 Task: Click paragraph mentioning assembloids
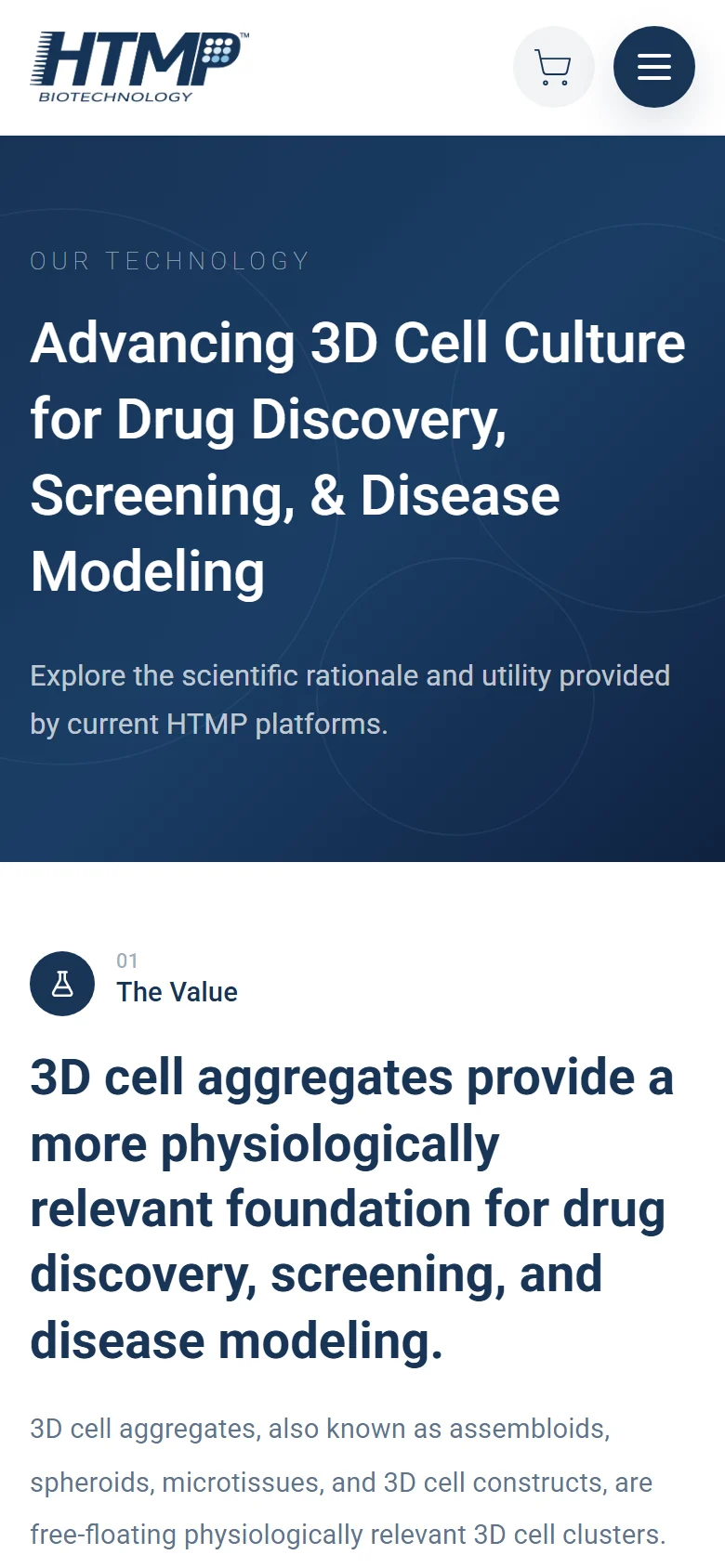click(x=348, y=1482)
